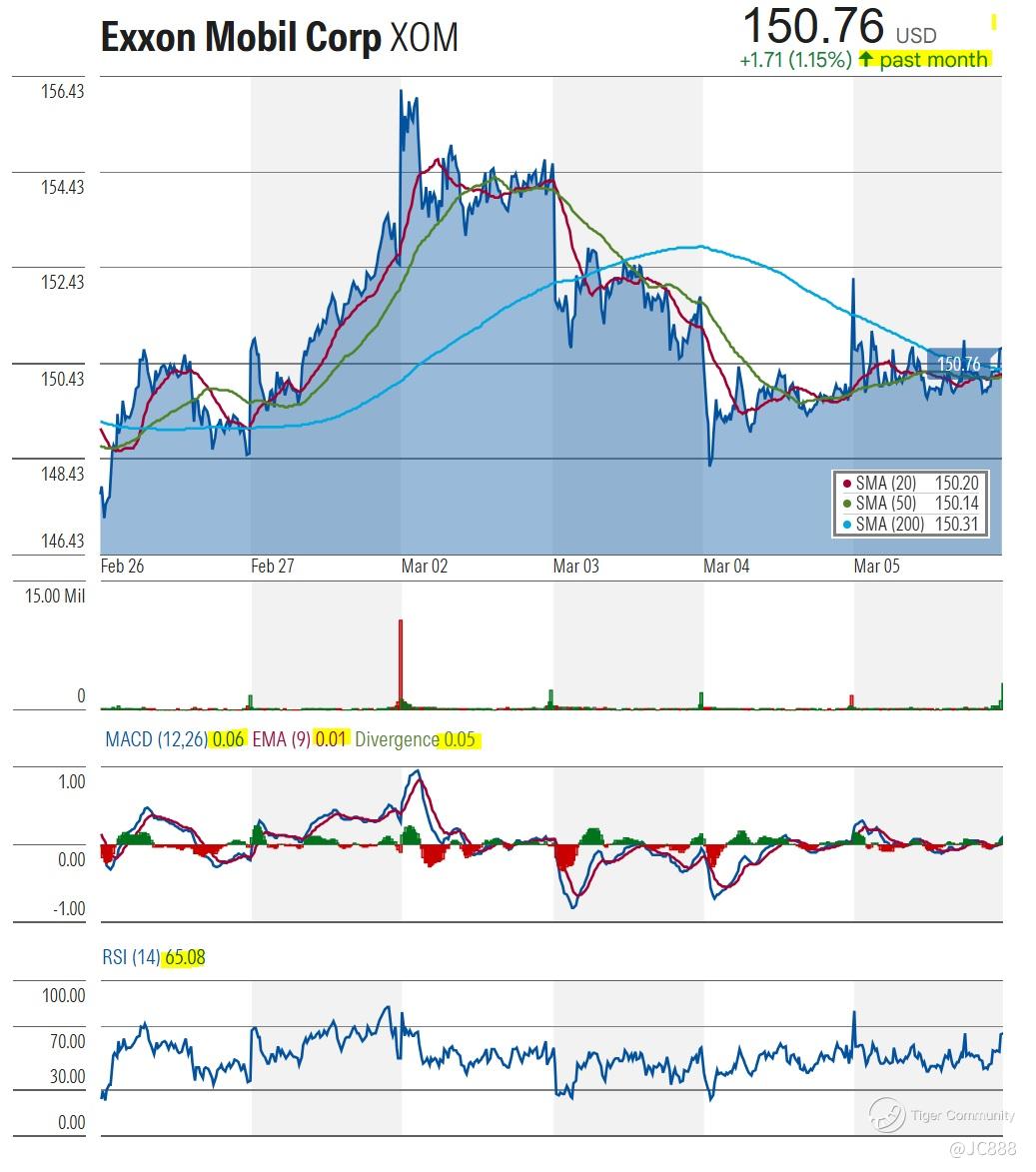Click the RSI 70.00 axis label

(x=67, y=1042)
